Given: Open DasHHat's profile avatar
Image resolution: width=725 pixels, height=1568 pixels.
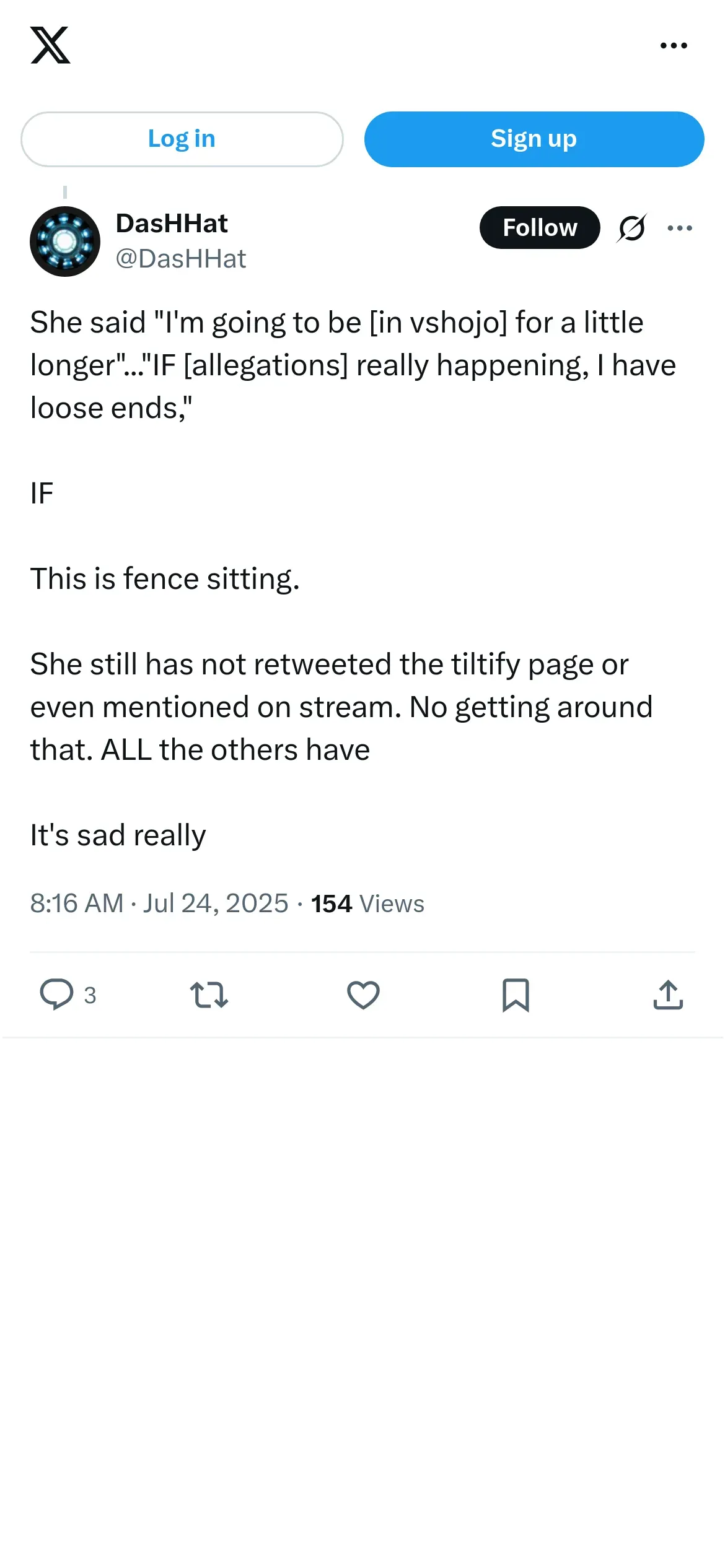Looking at the screenshot, I should click(x=65, y=242).
